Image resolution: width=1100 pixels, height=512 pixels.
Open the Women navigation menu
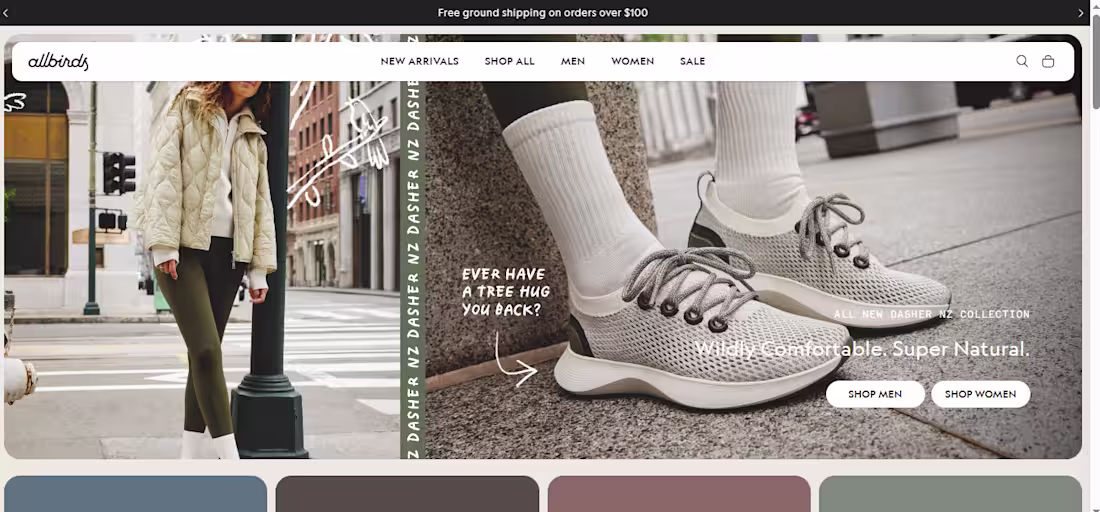[632, 61]
